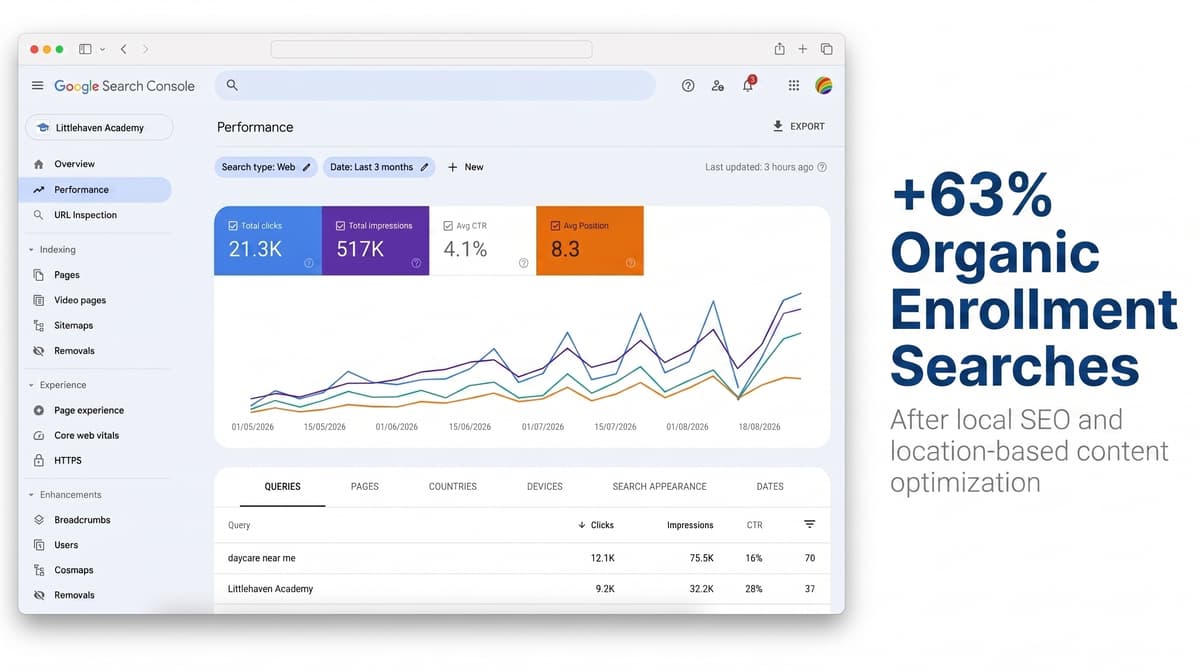Toggle the Total clicks checkbox

(x=233, y=226)
